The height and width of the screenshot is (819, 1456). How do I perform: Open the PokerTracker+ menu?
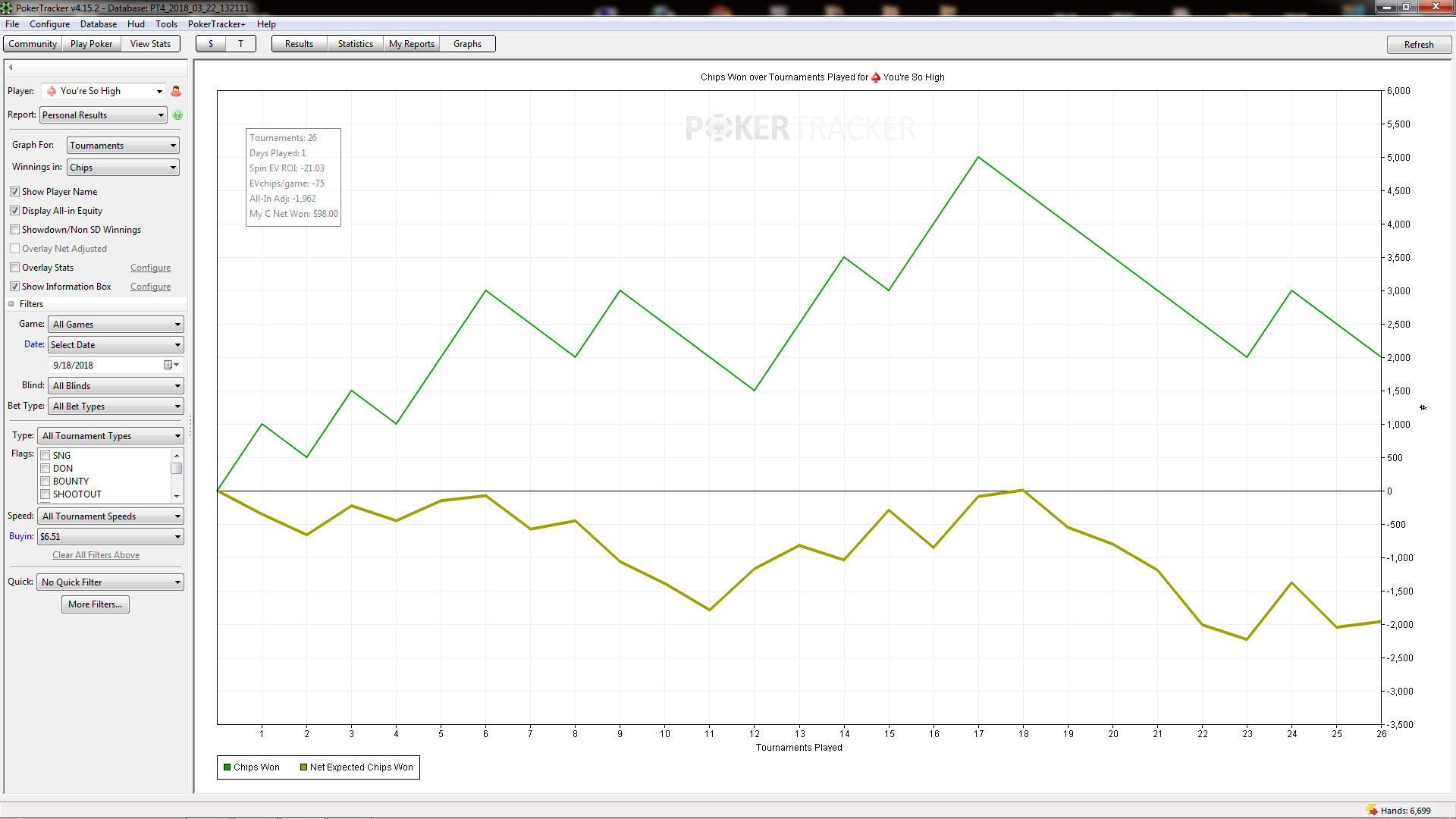pyautogui.click(x=217, y=24)
